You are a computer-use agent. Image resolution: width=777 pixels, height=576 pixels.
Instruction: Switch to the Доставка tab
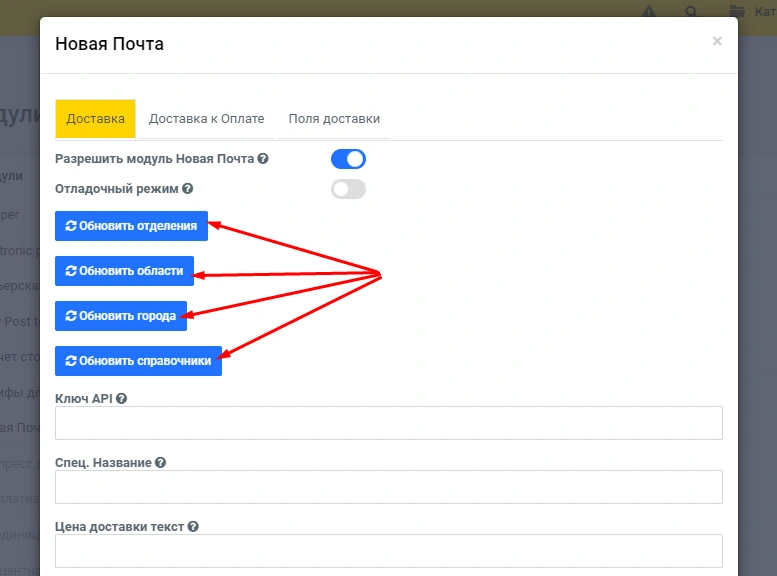pyautogui.click(x=95, y=118)
